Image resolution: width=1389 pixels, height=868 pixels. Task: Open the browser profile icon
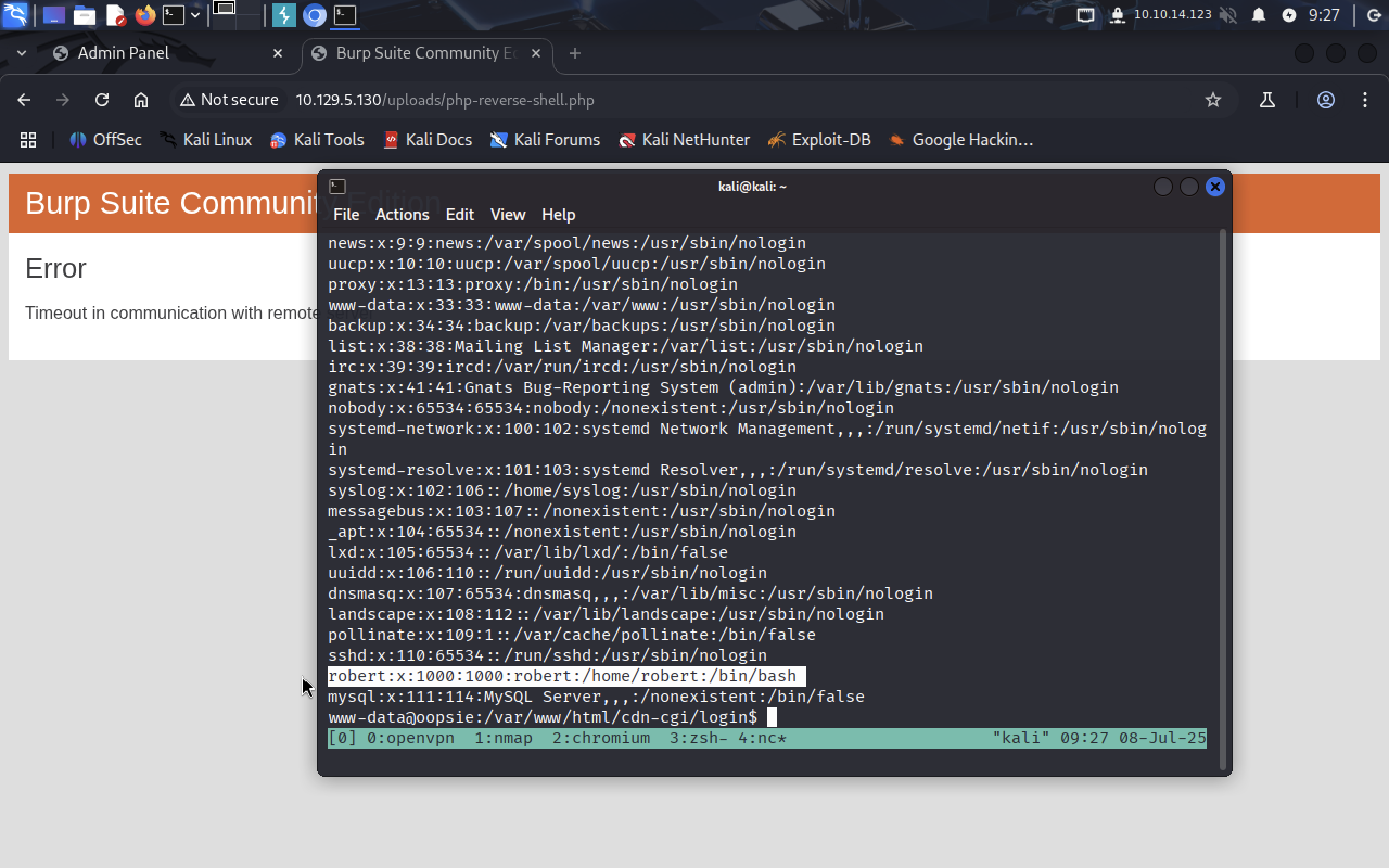click(1326, 100)
